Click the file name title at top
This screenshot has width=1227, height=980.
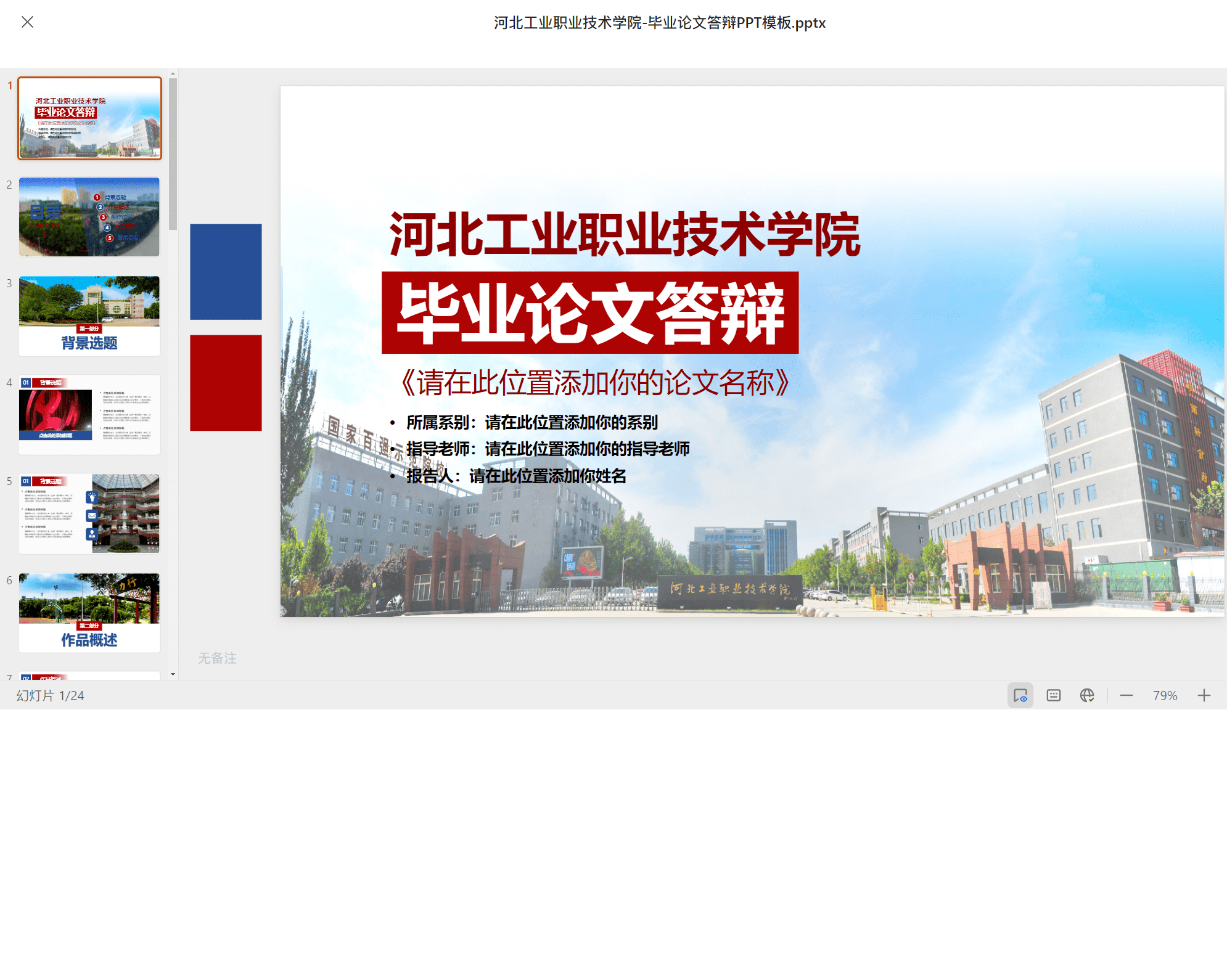(660, 23)
